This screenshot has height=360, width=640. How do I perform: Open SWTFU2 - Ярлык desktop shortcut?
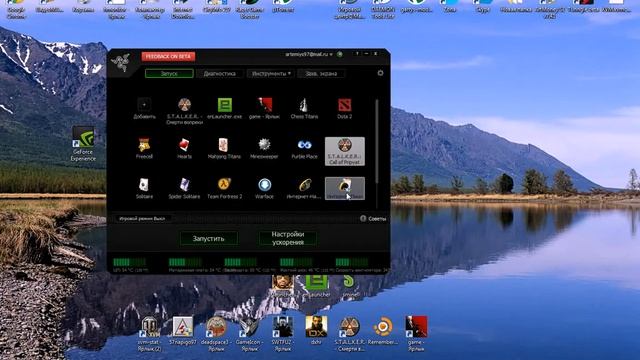point(283,333)
